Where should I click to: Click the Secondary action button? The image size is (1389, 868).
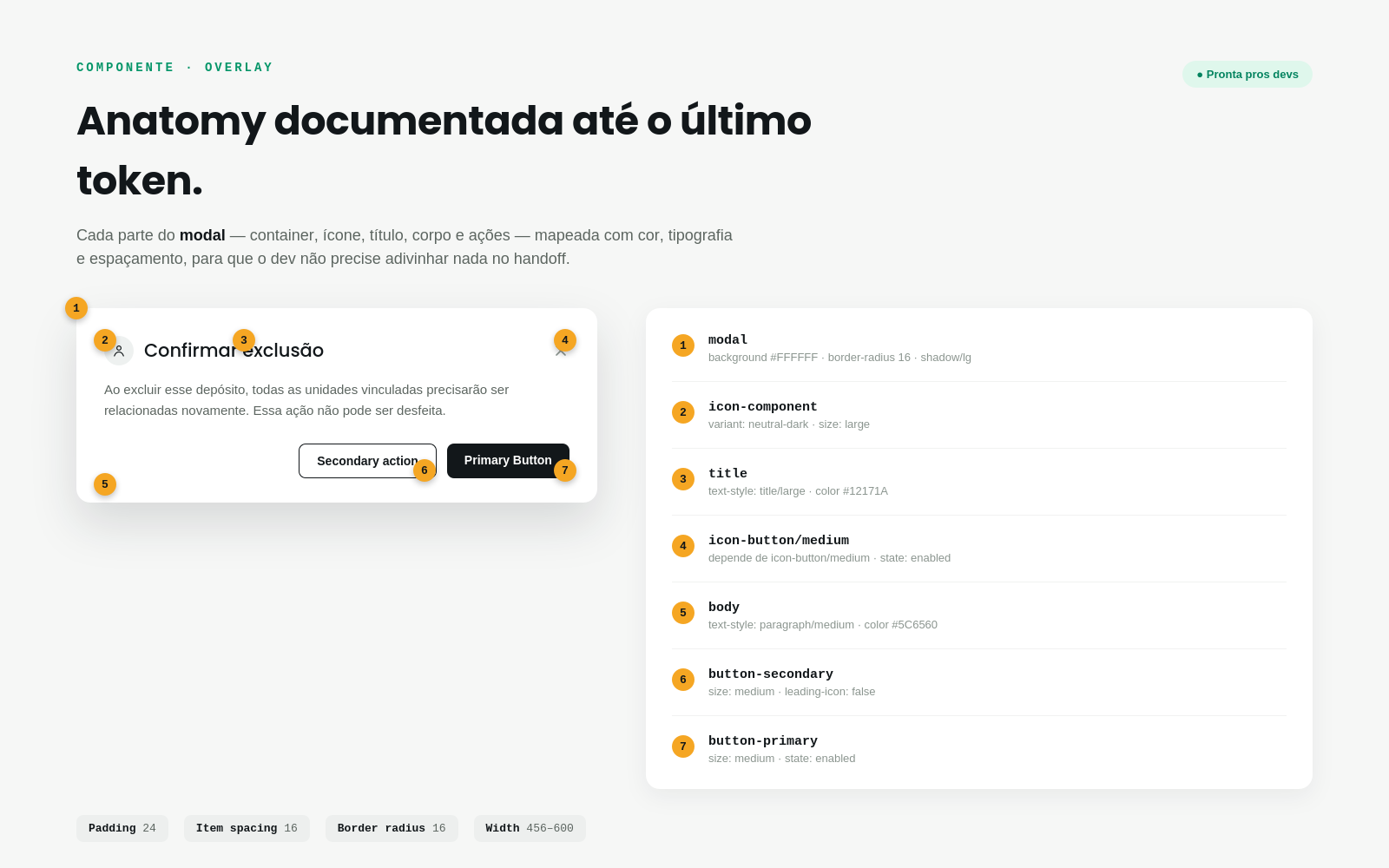pyautogui.click(x=367, y=461)
